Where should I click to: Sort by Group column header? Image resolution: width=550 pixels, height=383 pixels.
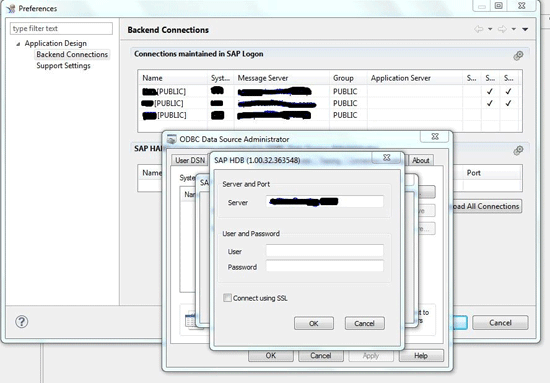click(348, 78)
